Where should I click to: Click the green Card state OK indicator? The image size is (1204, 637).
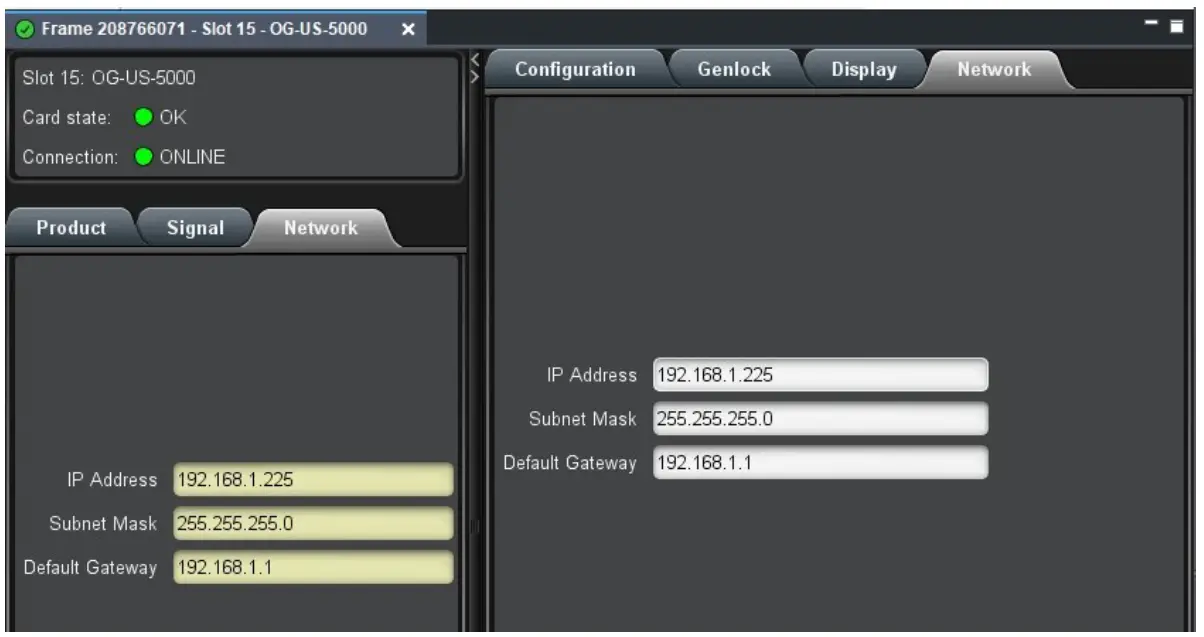142,118
